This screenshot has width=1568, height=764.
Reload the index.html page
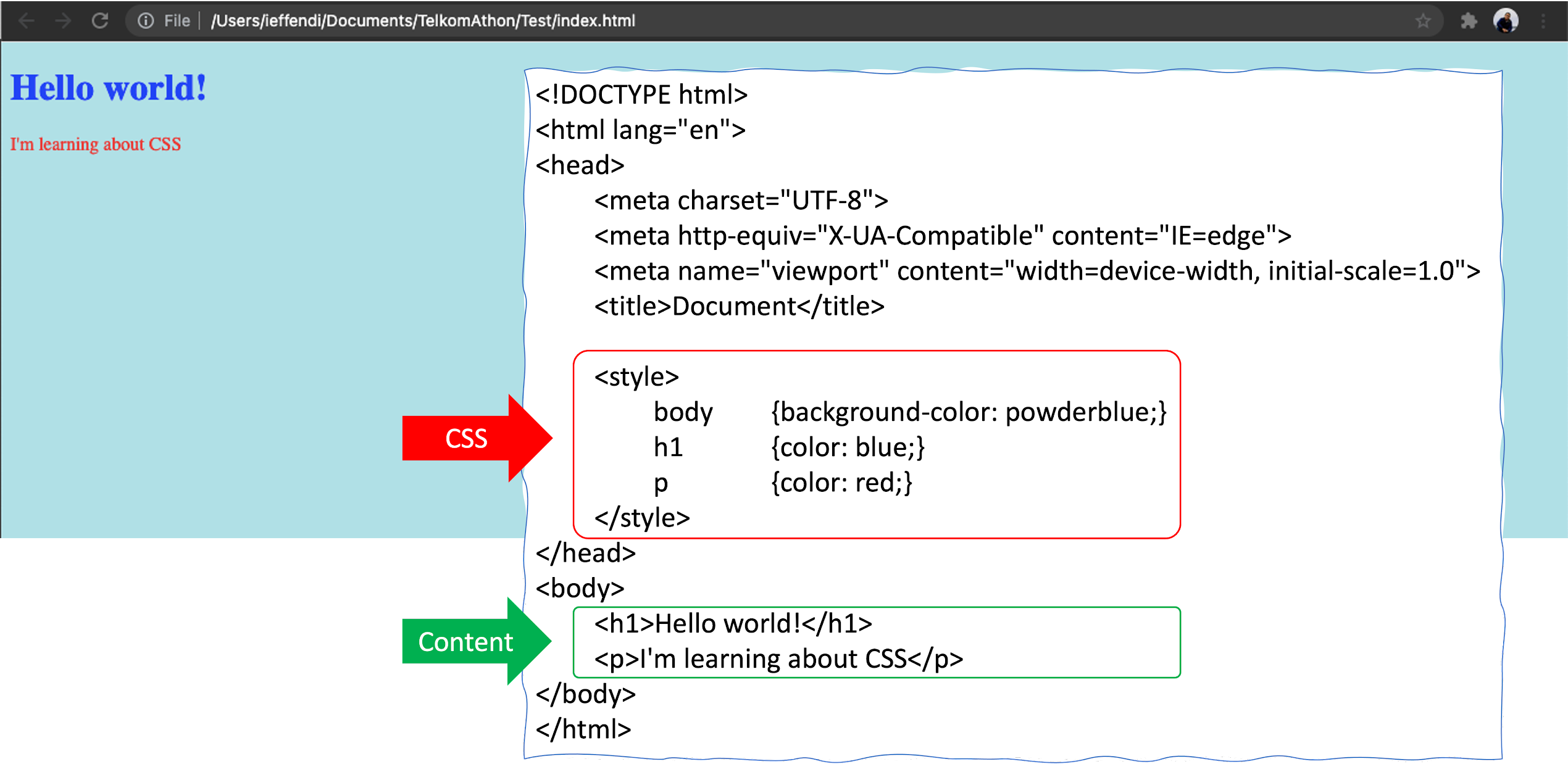[100, 21]
